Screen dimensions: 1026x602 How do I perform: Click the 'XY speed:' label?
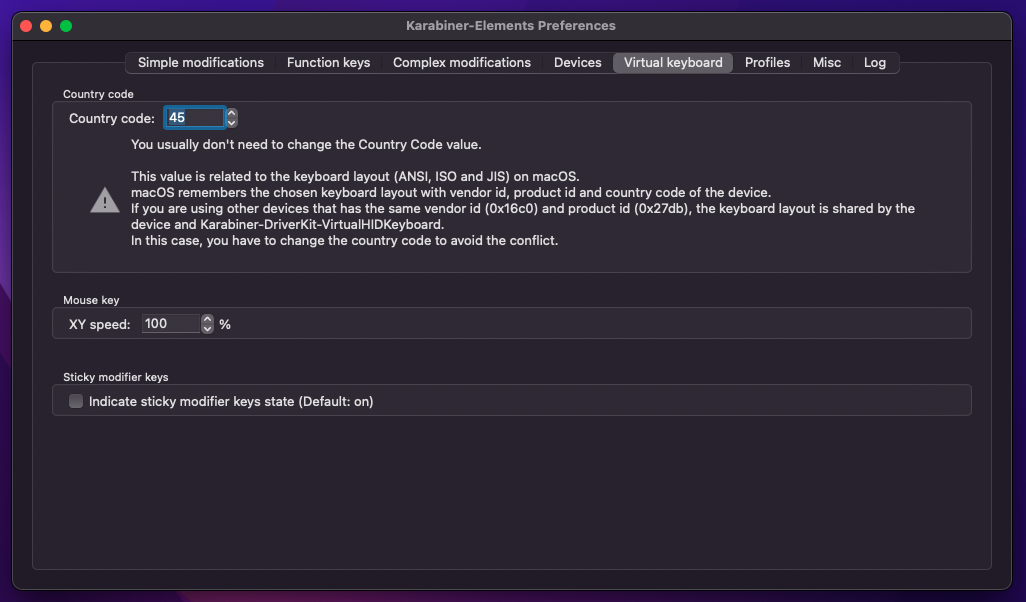pyautogui.click(x=99, y=325)
